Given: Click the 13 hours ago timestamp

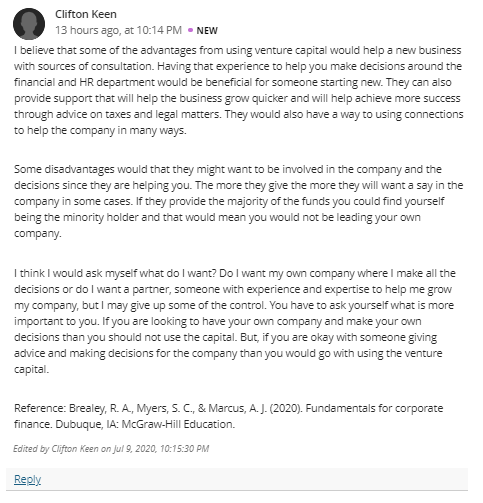Looking at the screenshot, I should click(x=118, y=30).
